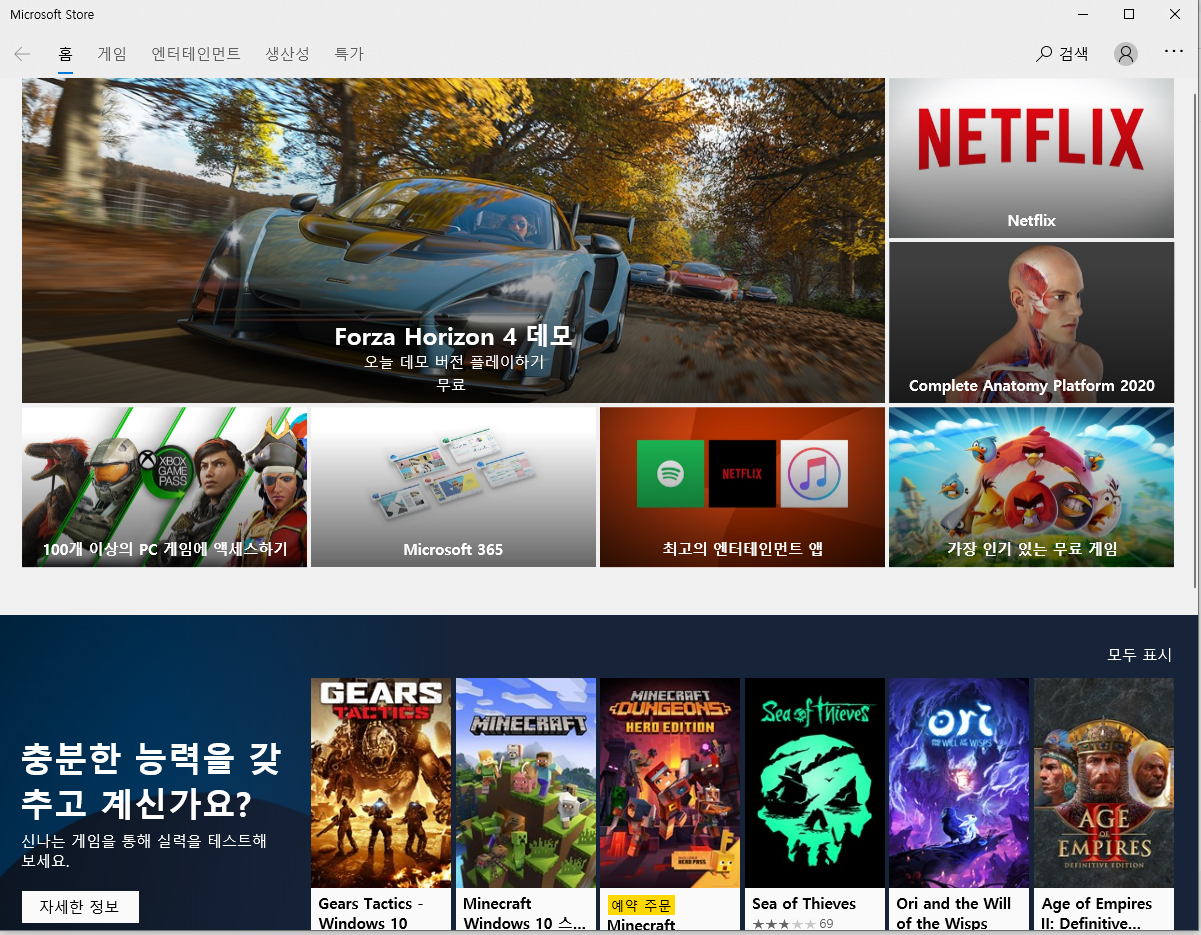Click the Spotify icon in entertainment tile

(x=670, y=473)
